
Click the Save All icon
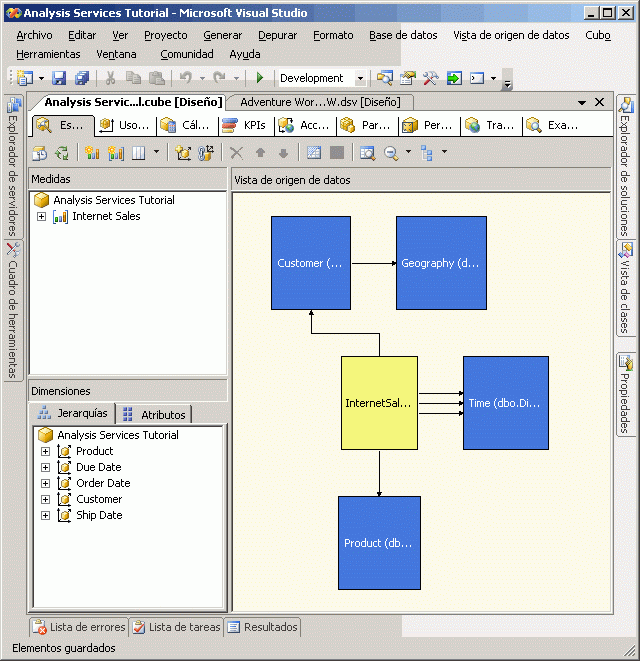coord(82,78)
